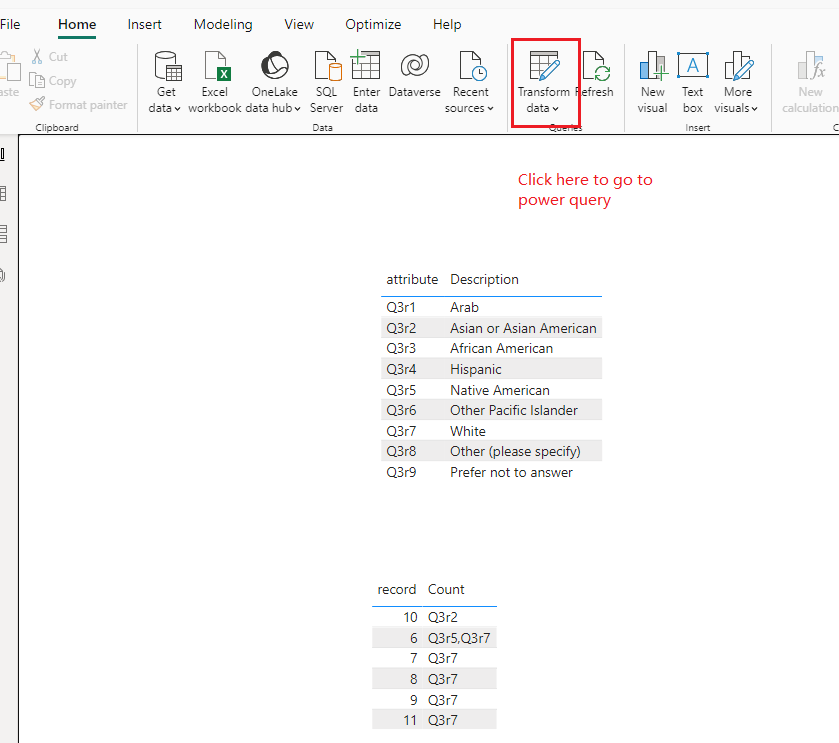This screenshot has height=743, width=839.
Task: Open More visuals gallery
Action: (736, 82)
